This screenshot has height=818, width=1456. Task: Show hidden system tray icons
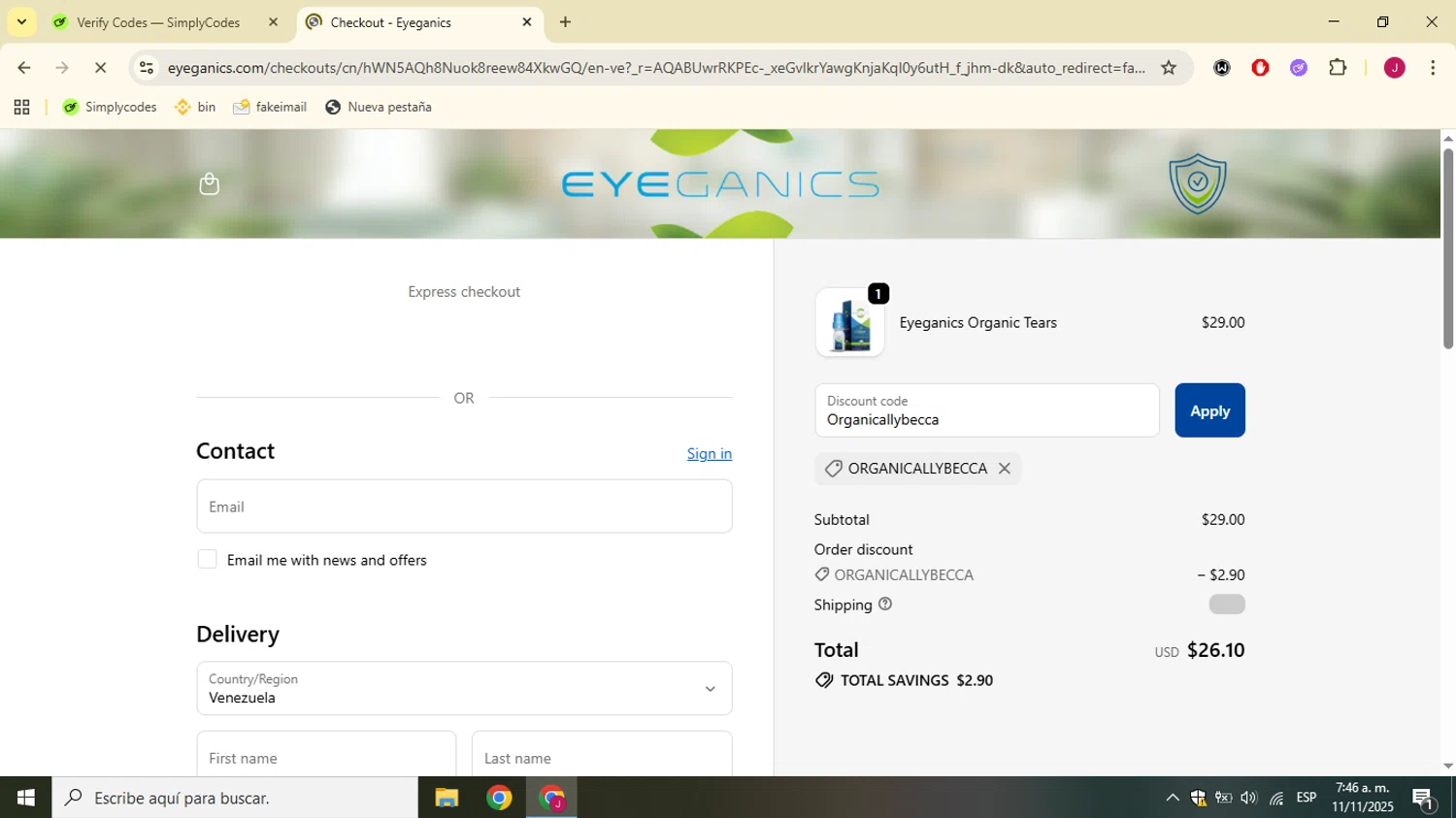(x=1173, y=798)
